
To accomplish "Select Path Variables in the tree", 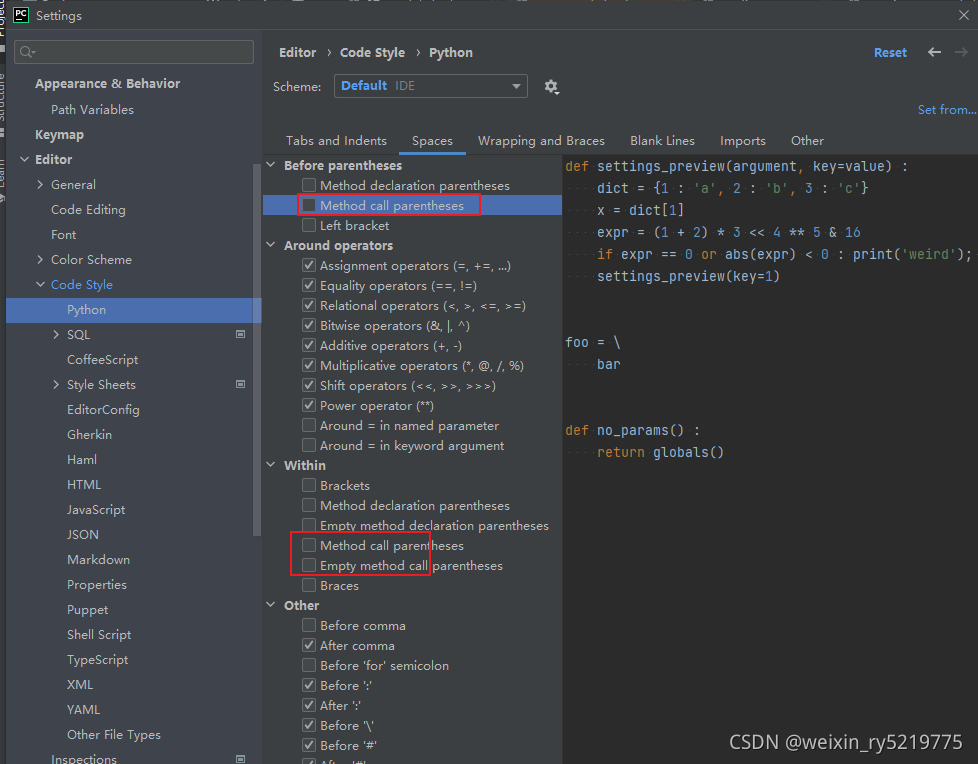I will 92,110.
